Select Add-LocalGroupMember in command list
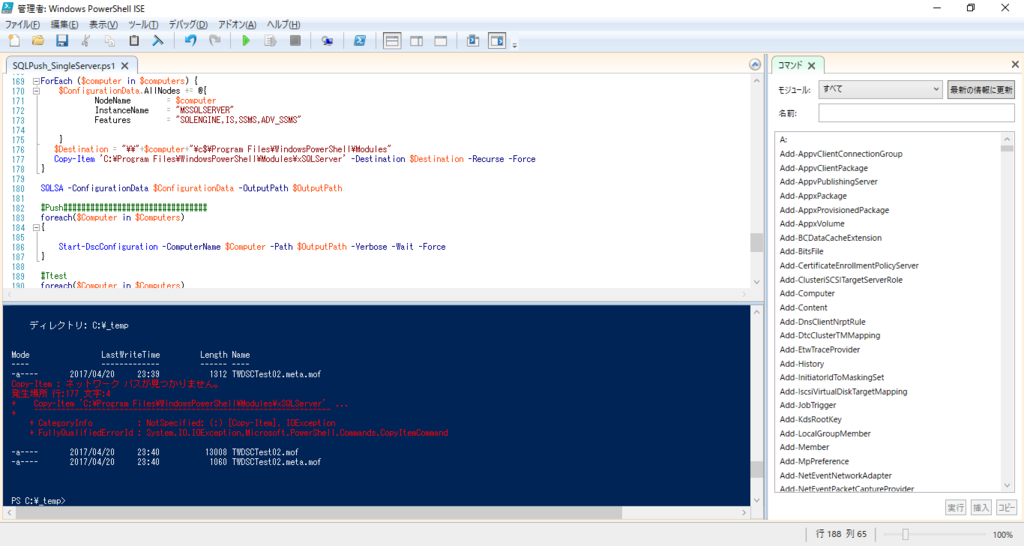This screenshot has height=546, width=1024. click(x=825, y=434)
